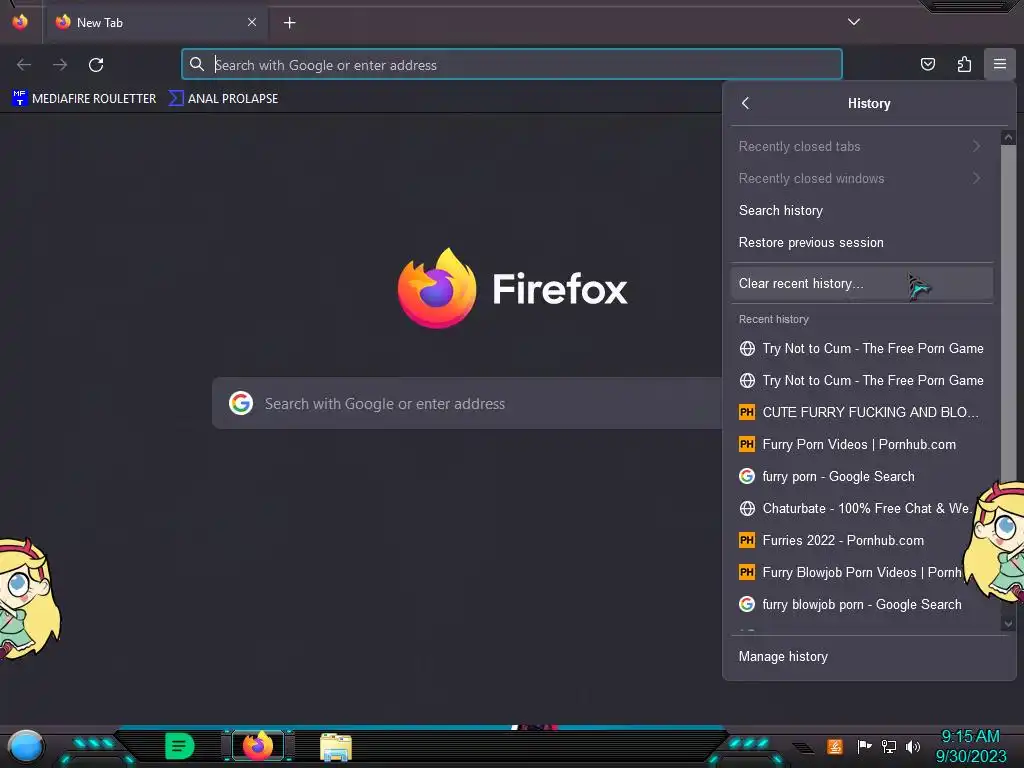Open the Save to Pocket button
This screenshot has height=768, width=1024.
click(x=927, y=64)
